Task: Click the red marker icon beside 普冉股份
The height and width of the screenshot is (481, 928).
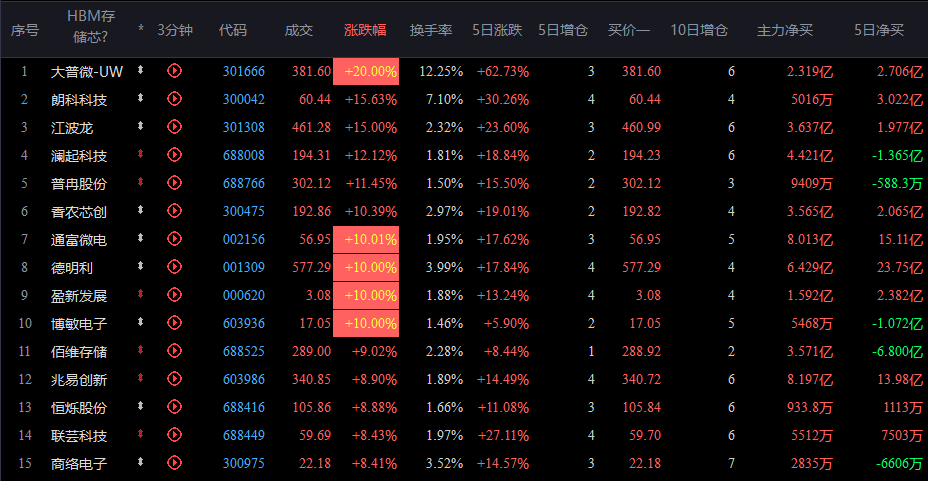Action: [140, 182]
